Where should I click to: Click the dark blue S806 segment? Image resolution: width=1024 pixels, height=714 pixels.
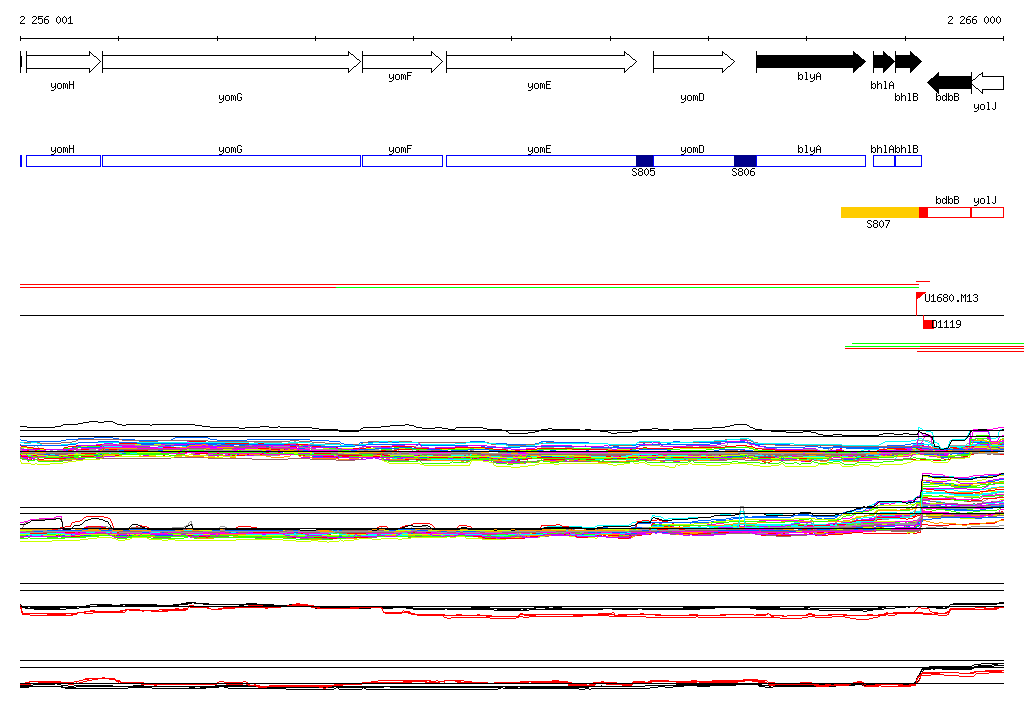745,161
